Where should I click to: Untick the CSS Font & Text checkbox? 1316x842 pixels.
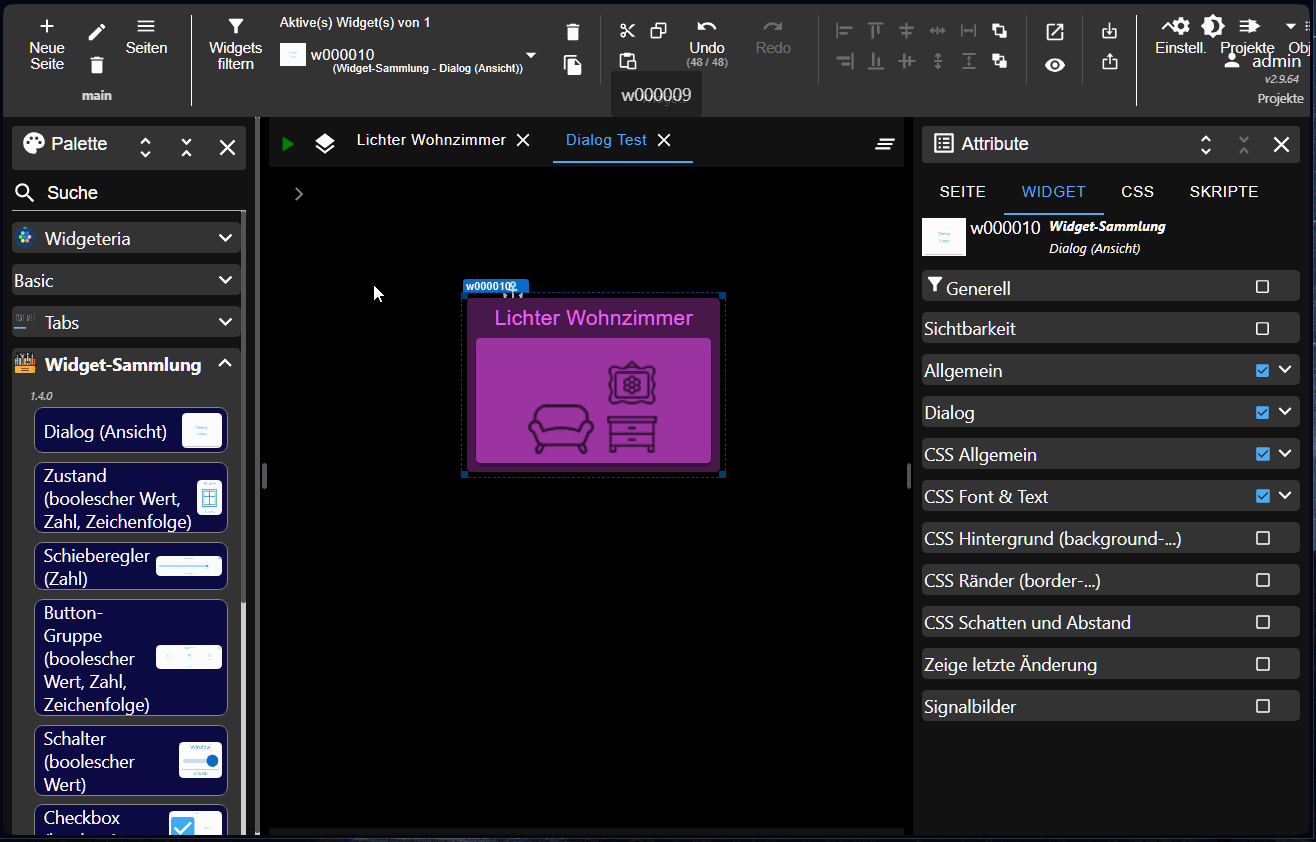1262,496
